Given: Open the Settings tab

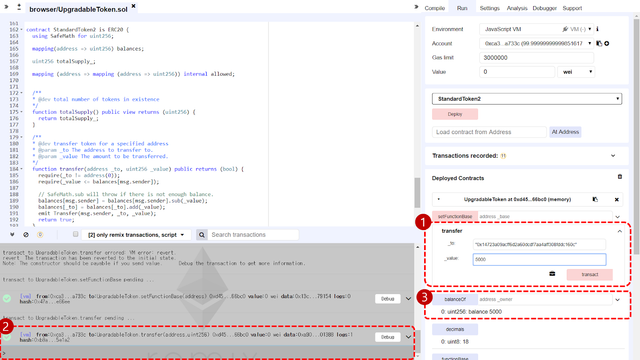Looking at the screenshot, I should point(489,8).
